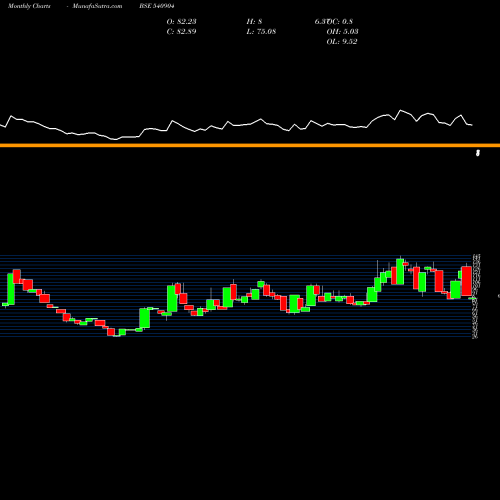Click the high value 'H: 8'
Viewport: 500px width, 500px height.
254,22
